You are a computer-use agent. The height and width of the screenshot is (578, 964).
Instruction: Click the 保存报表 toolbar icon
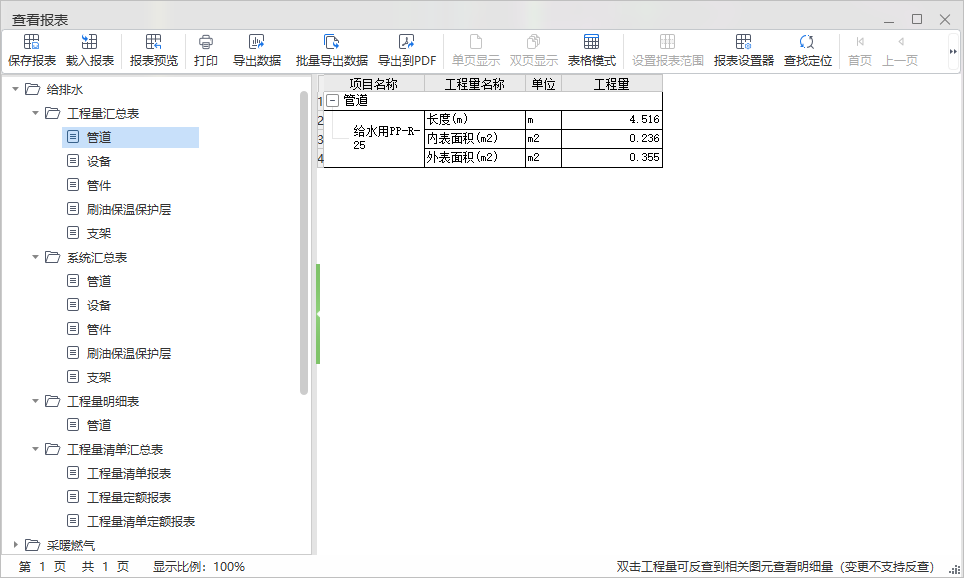[32, 42]
